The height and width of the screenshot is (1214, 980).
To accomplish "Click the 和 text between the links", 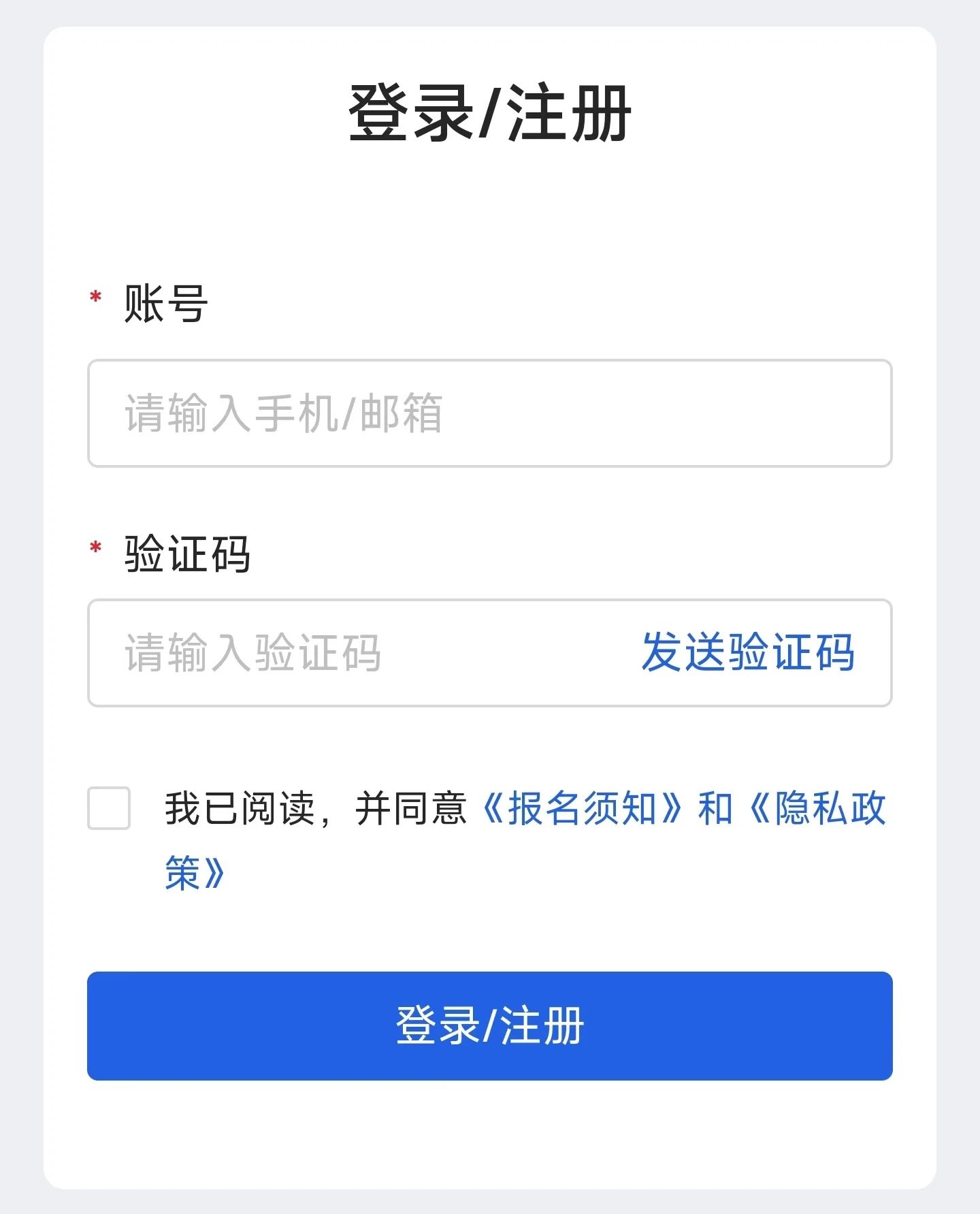I will pyautogui.click(x=715, y=809).
